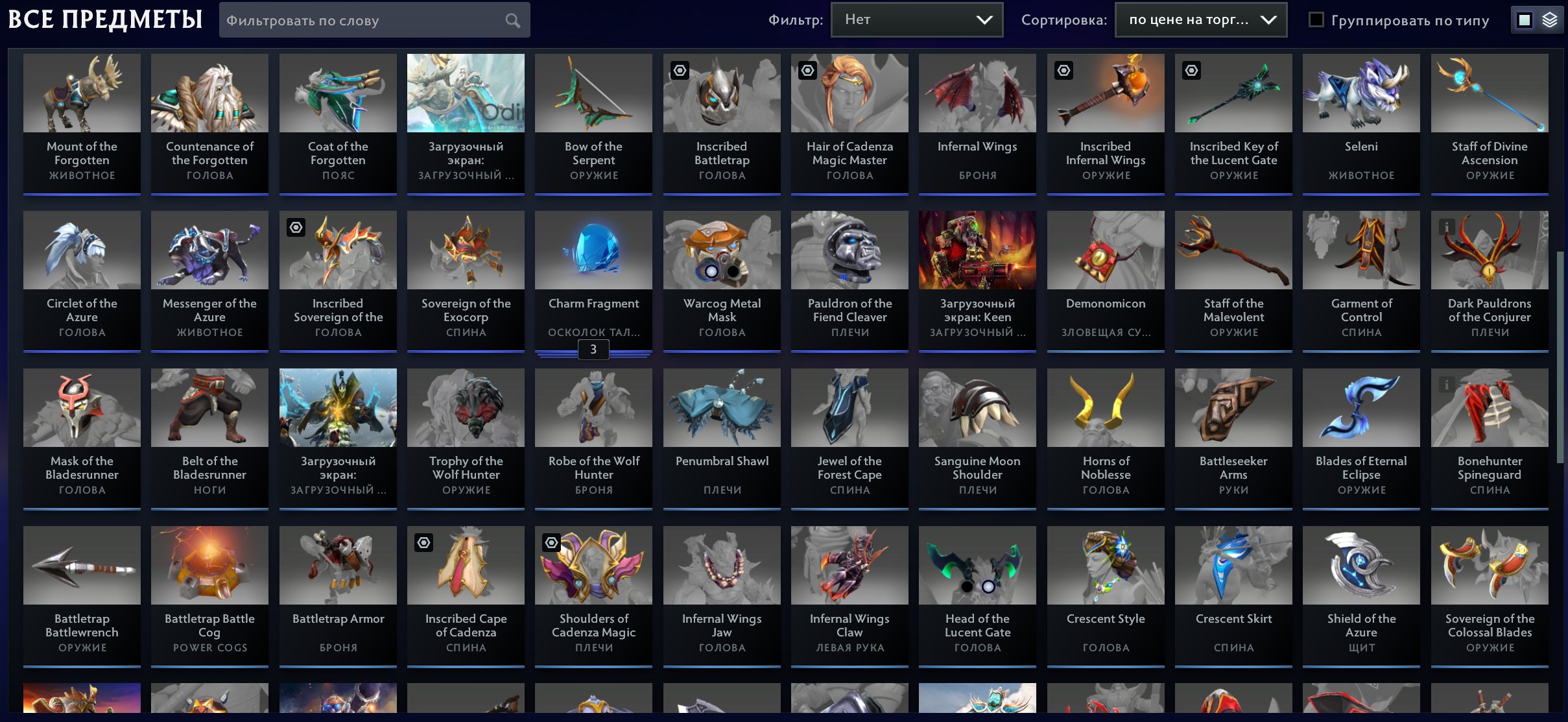Click gem icon on Inscribed Cape of Cadenza
The width and height of the screenshot is (1568, 722).
point(423,542)
